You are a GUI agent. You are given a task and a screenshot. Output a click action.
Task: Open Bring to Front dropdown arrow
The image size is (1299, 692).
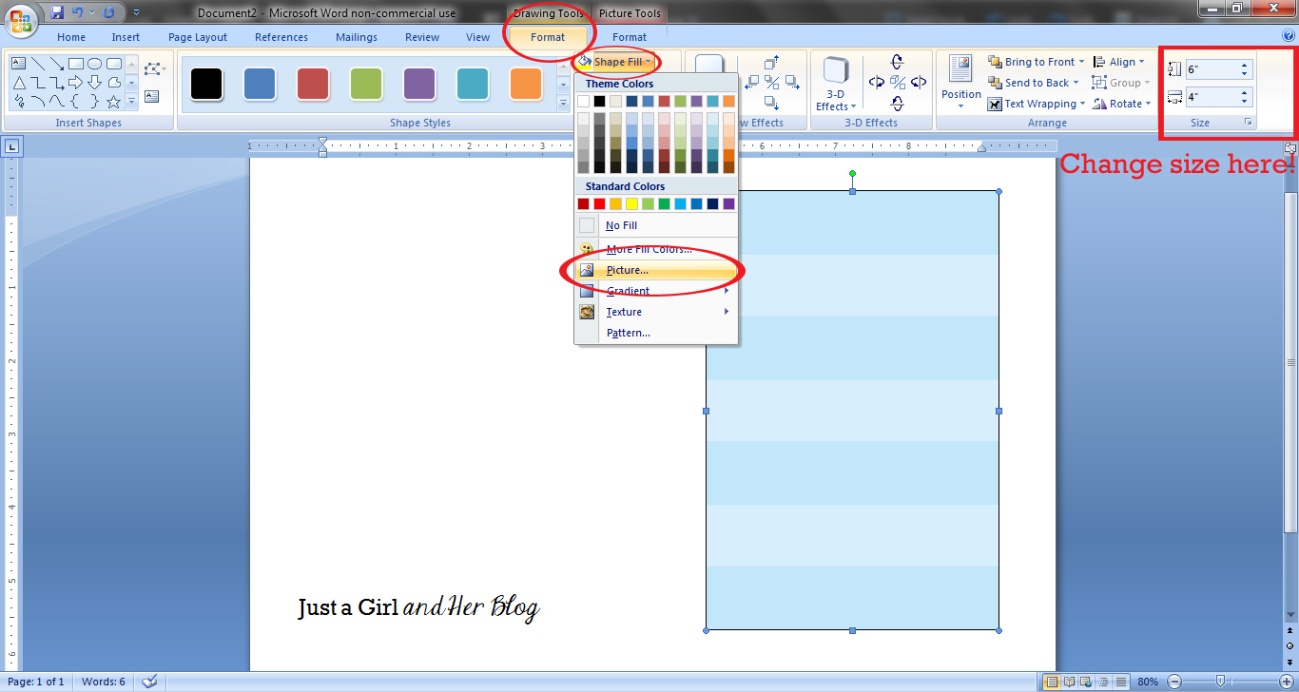click(x=1081, y=62)
